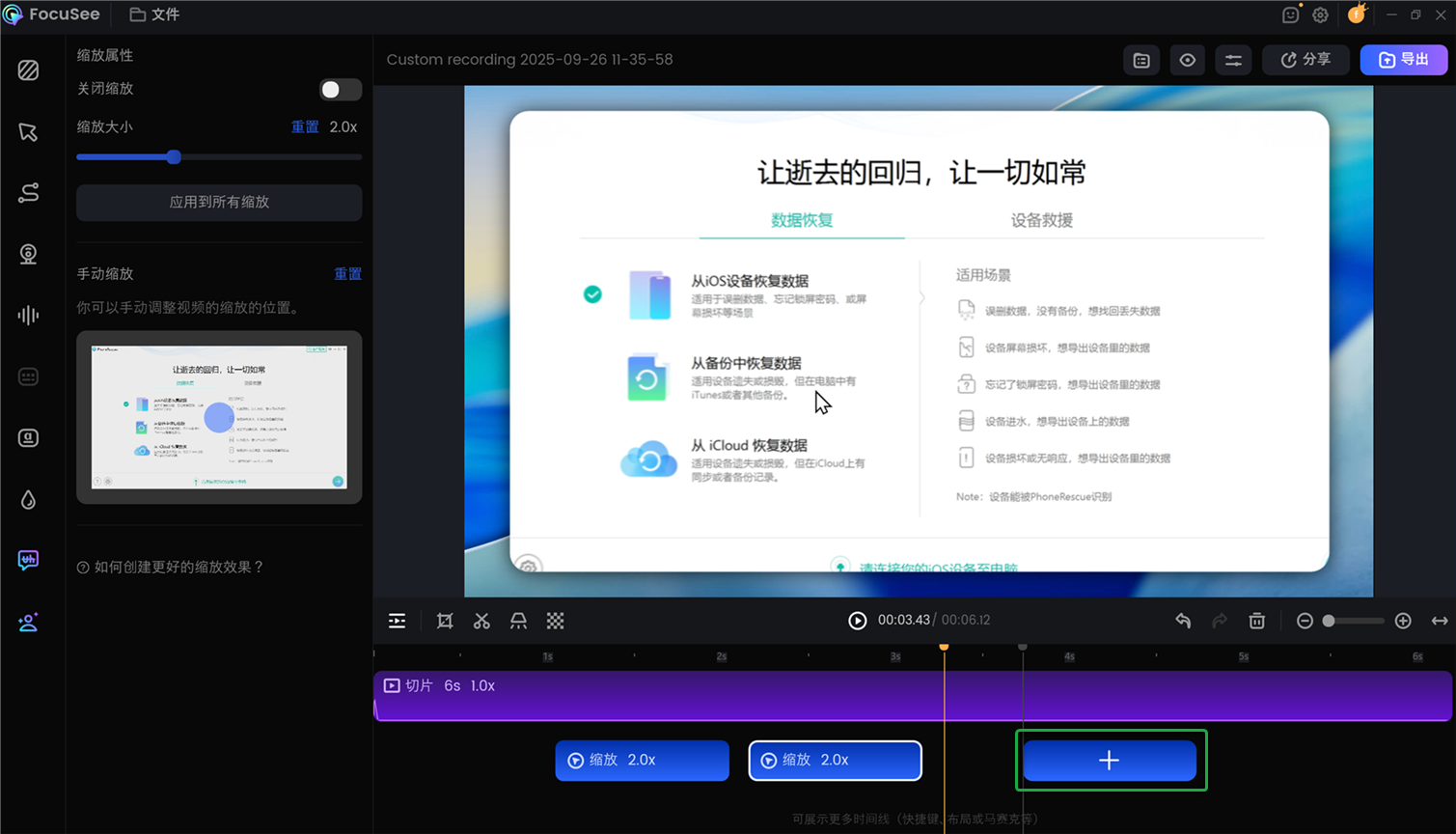The height and width of the screenshot is (834, 1456).
Task: Click the timeline zoom slider handle
Action: click(1329, 621)
